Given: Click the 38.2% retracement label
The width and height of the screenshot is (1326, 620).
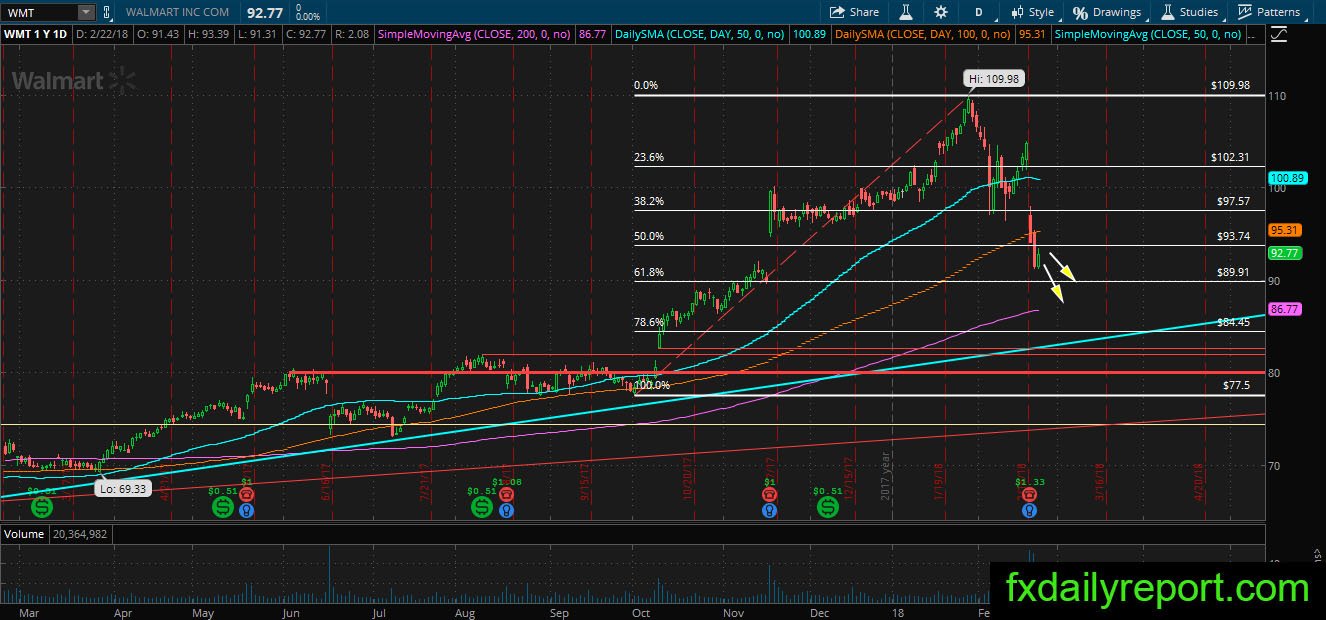Looking at the screenshot, I should [649, 201].
